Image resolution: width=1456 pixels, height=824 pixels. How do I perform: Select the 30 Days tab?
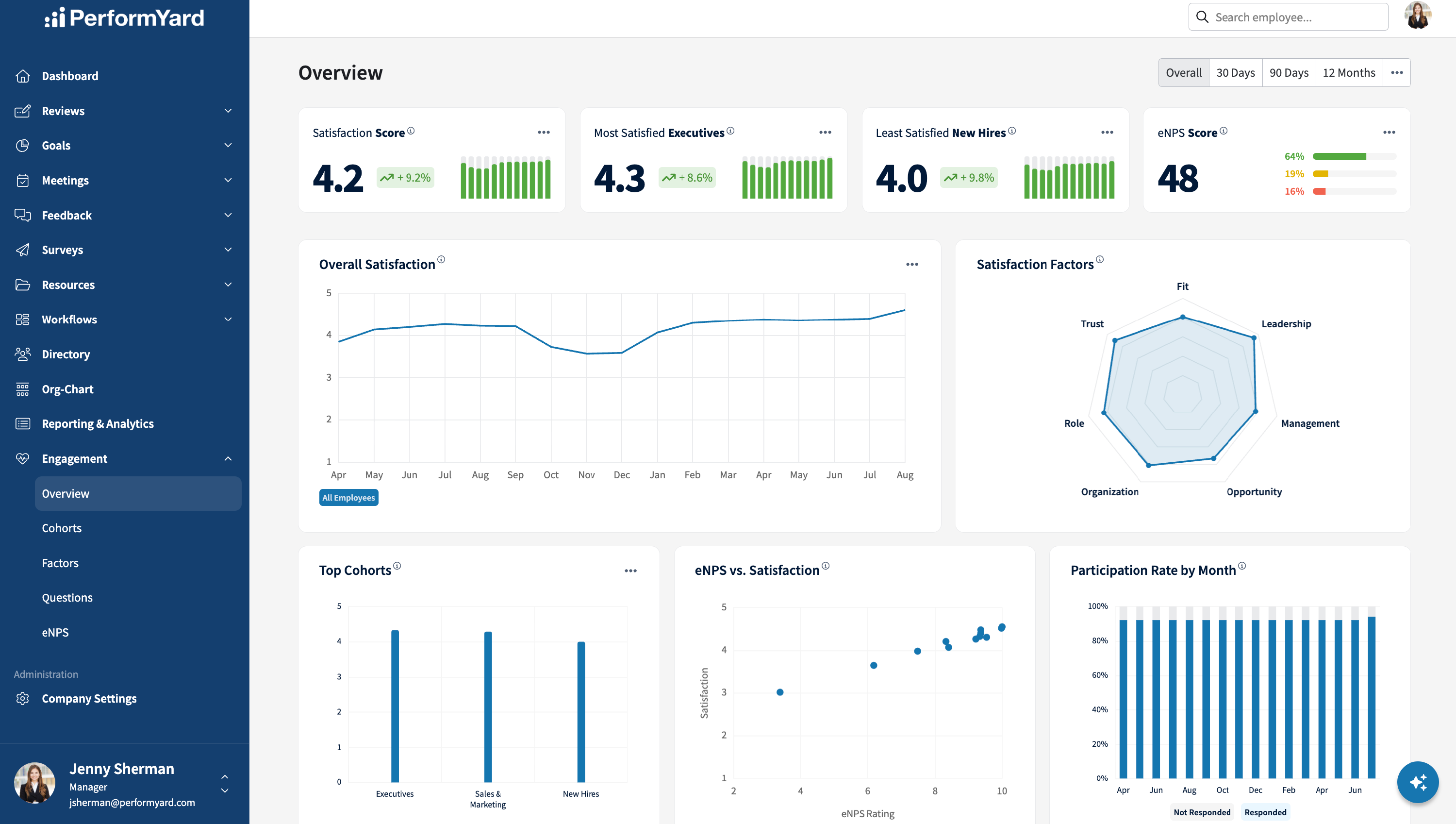pyautogui.click(x=1235, y=73)
